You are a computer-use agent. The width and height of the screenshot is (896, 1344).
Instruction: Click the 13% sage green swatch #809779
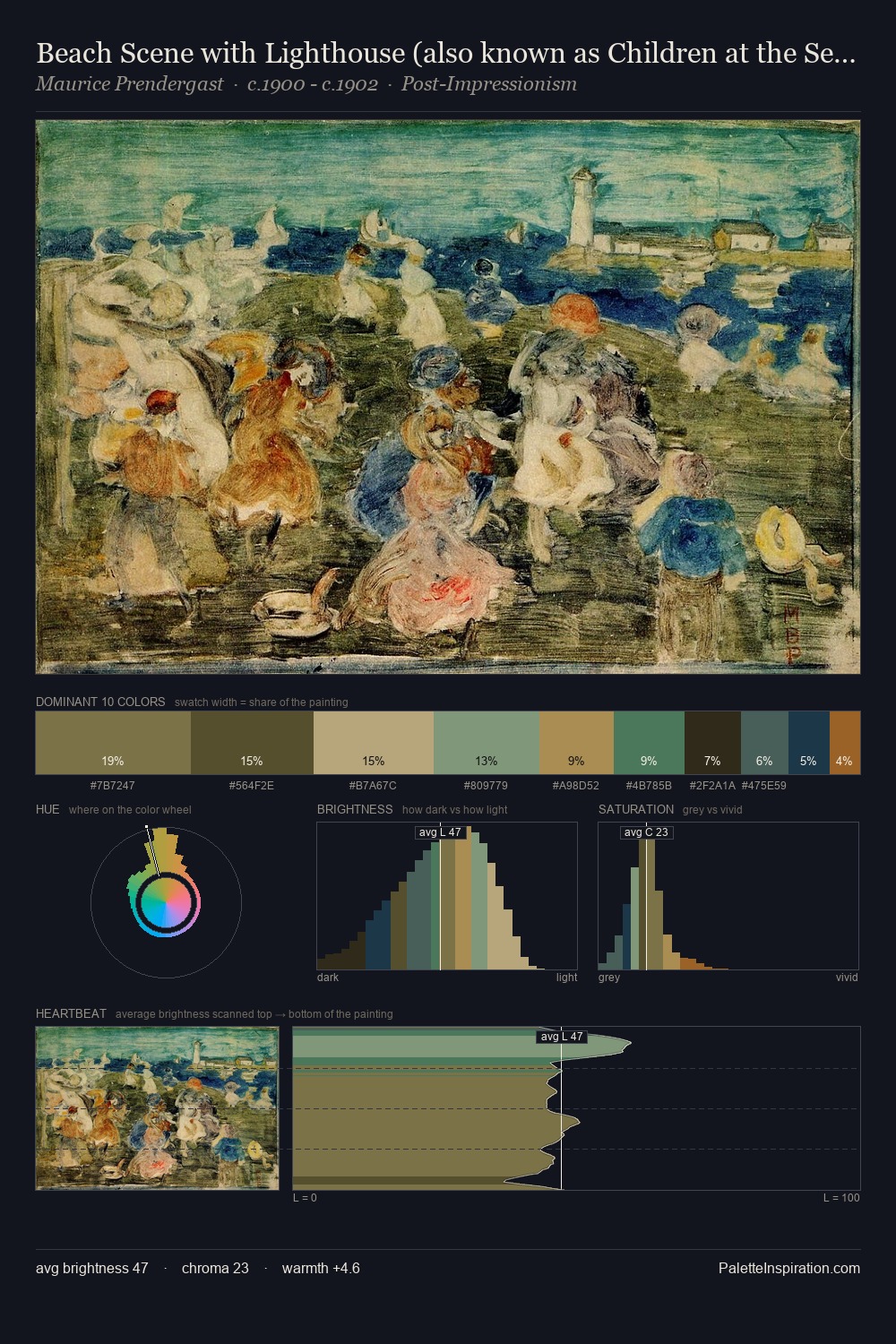tap(487, 743)
